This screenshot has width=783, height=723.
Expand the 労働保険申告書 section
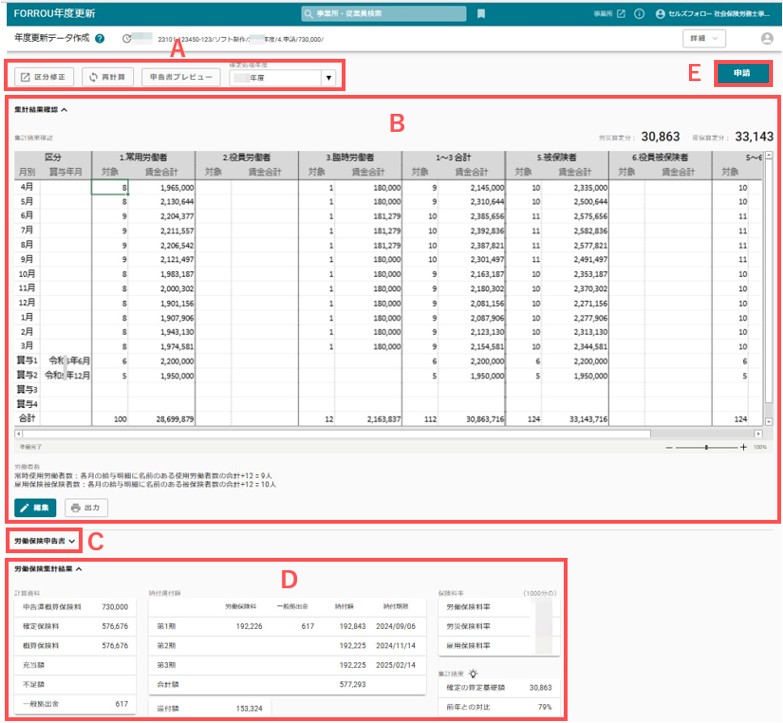coord(44,541)
